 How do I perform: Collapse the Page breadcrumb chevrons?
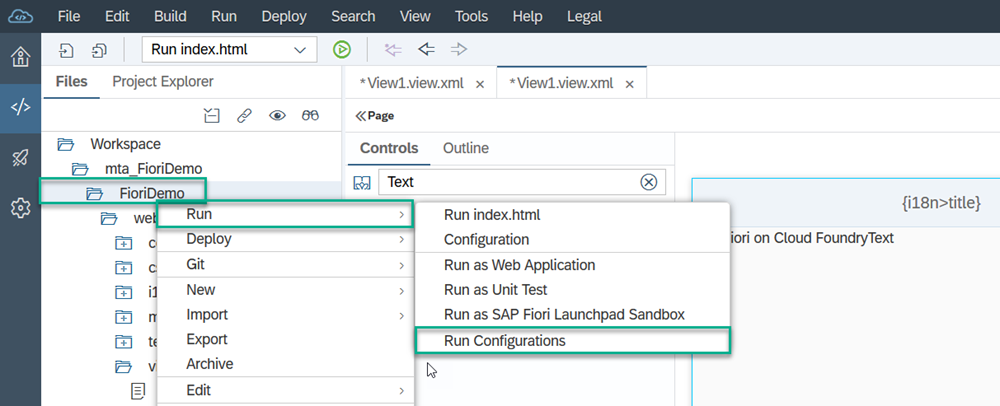pos(361,115)
